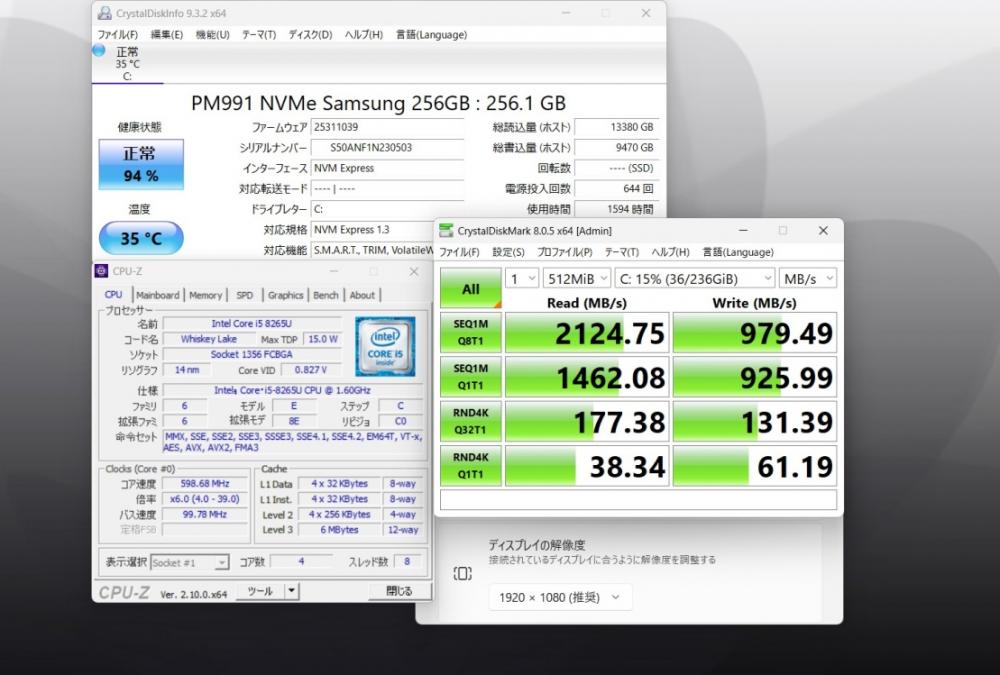The height and width of the screenshot is (675, 1000).
Task: Open the 1920 × 1080 resolution dropdown
Action: click(x=560, y=597)
